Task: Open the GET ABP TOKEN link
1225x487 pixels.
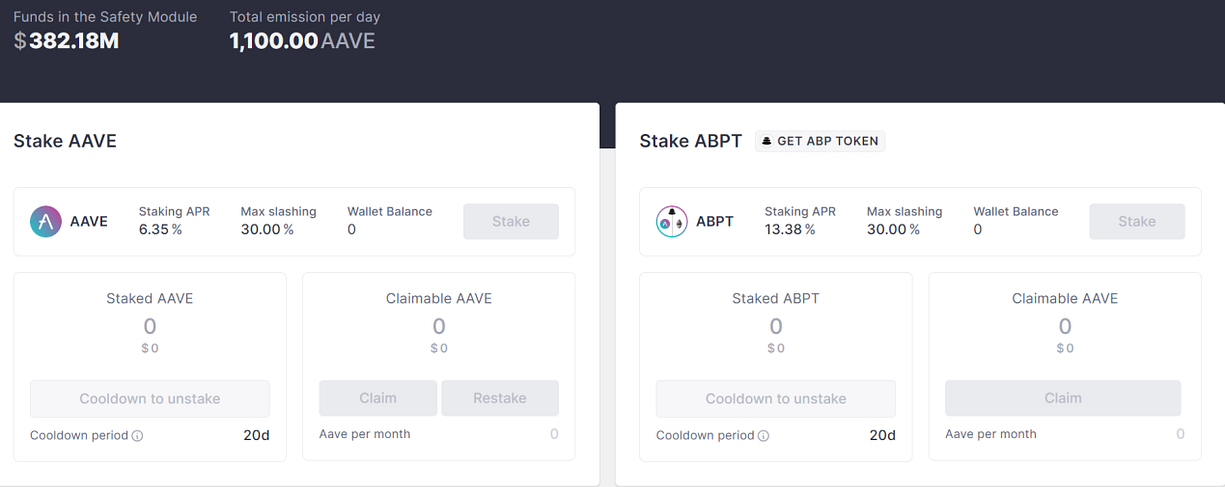Action: pos(821,141)
